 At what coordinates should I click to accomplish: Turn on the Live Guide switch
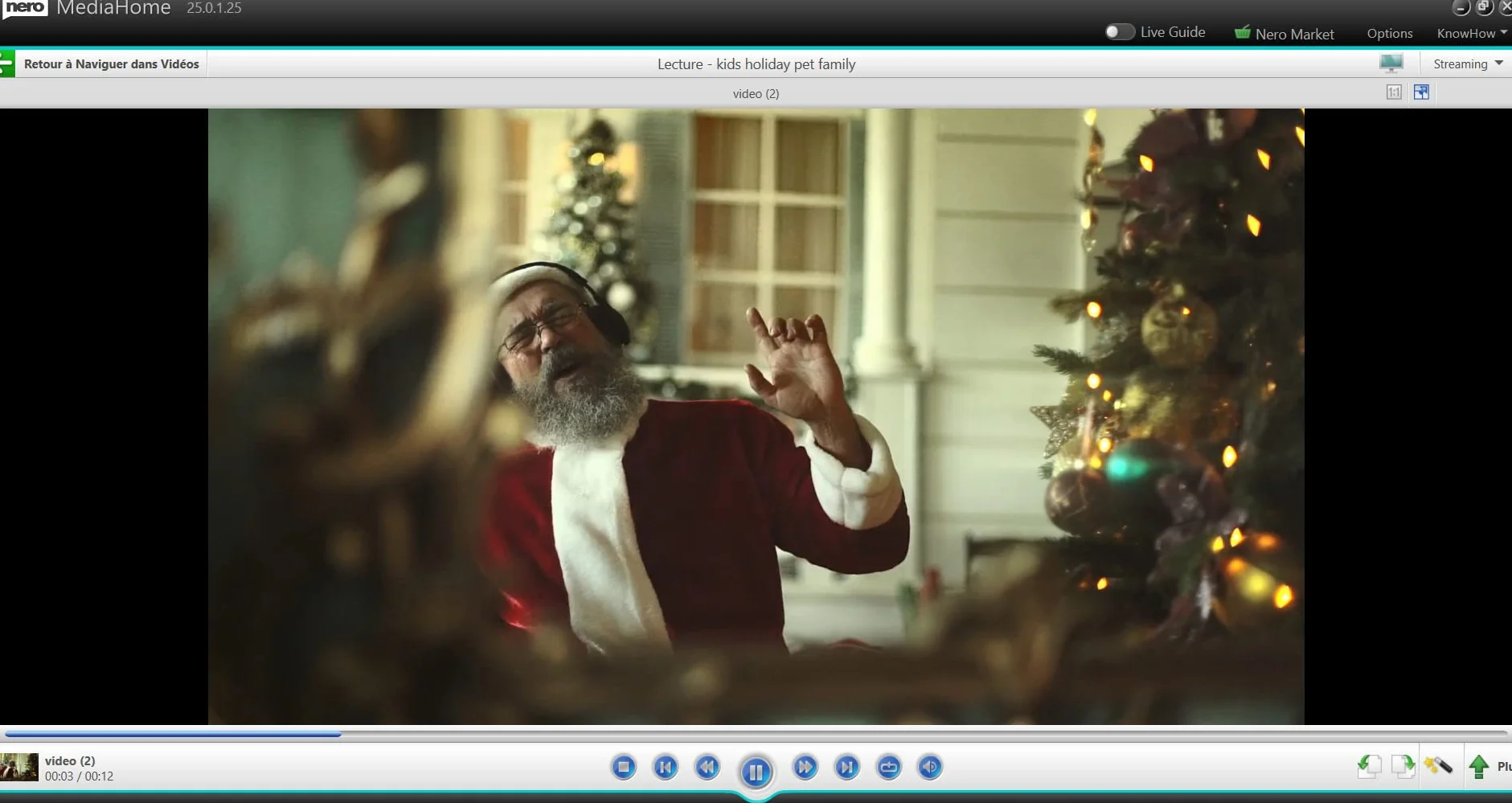point(1119,32)
